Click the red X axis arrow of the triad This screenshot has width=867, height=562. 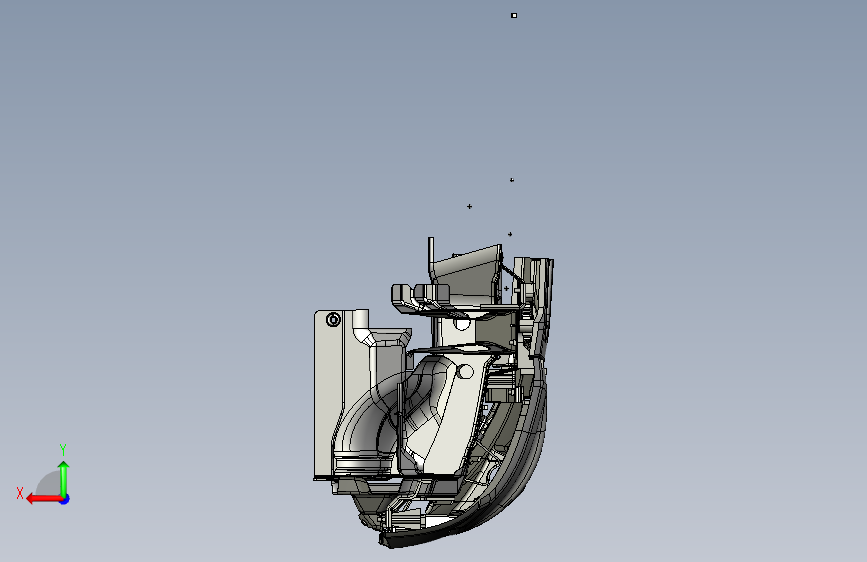(x=44, y=499)
